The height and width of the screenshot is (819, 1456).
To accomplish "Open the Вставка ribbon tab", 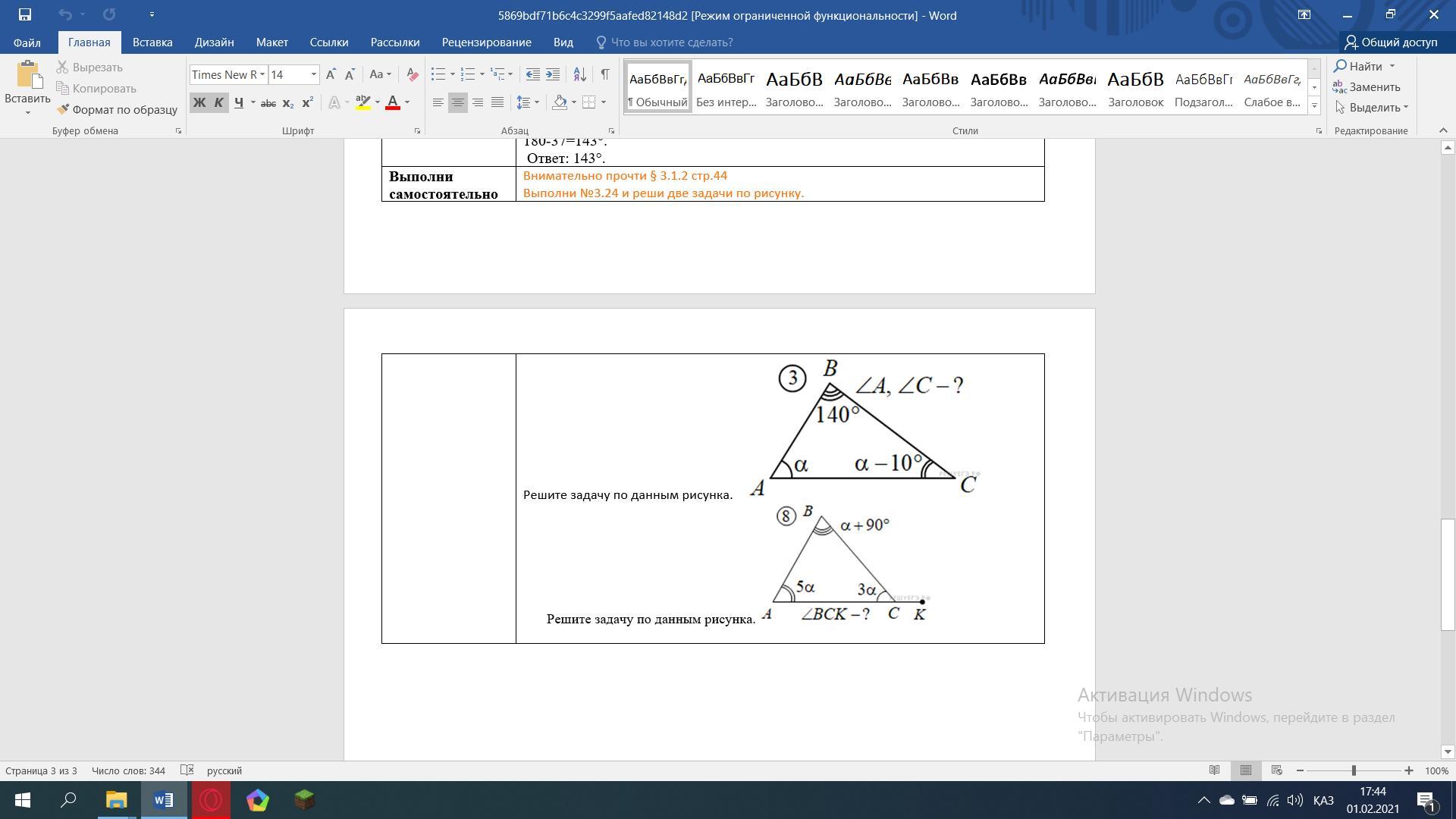I will (x=152, y=42).
